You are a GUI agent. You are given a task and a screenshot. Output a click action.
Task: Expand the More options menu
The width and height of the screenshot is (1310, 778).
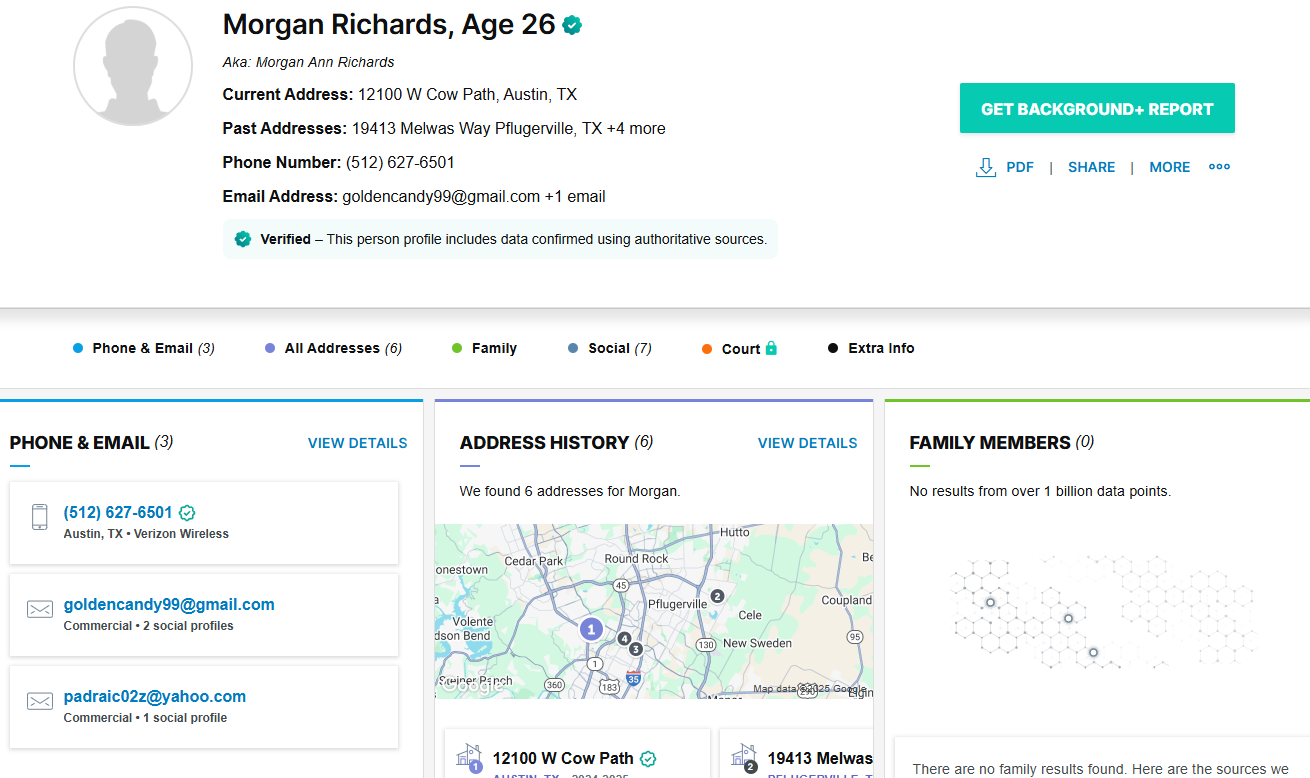pos(1169,167)
